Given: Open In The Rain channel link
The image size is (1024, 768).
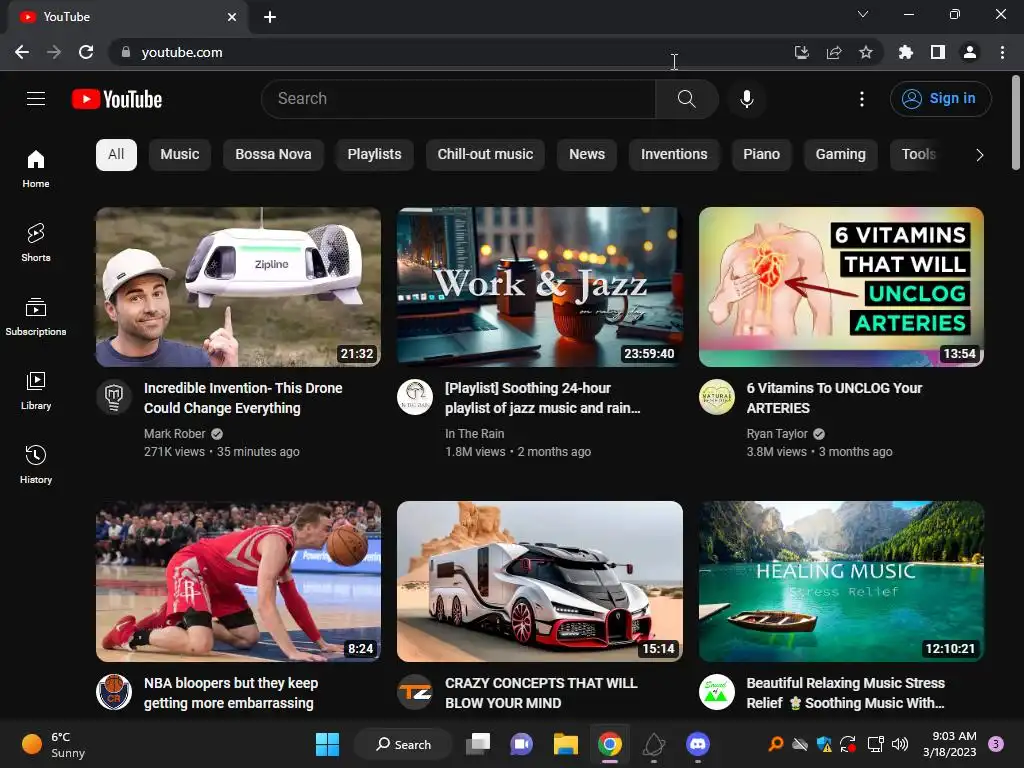Looking at the screenshot, I should [x=474, y=434].
